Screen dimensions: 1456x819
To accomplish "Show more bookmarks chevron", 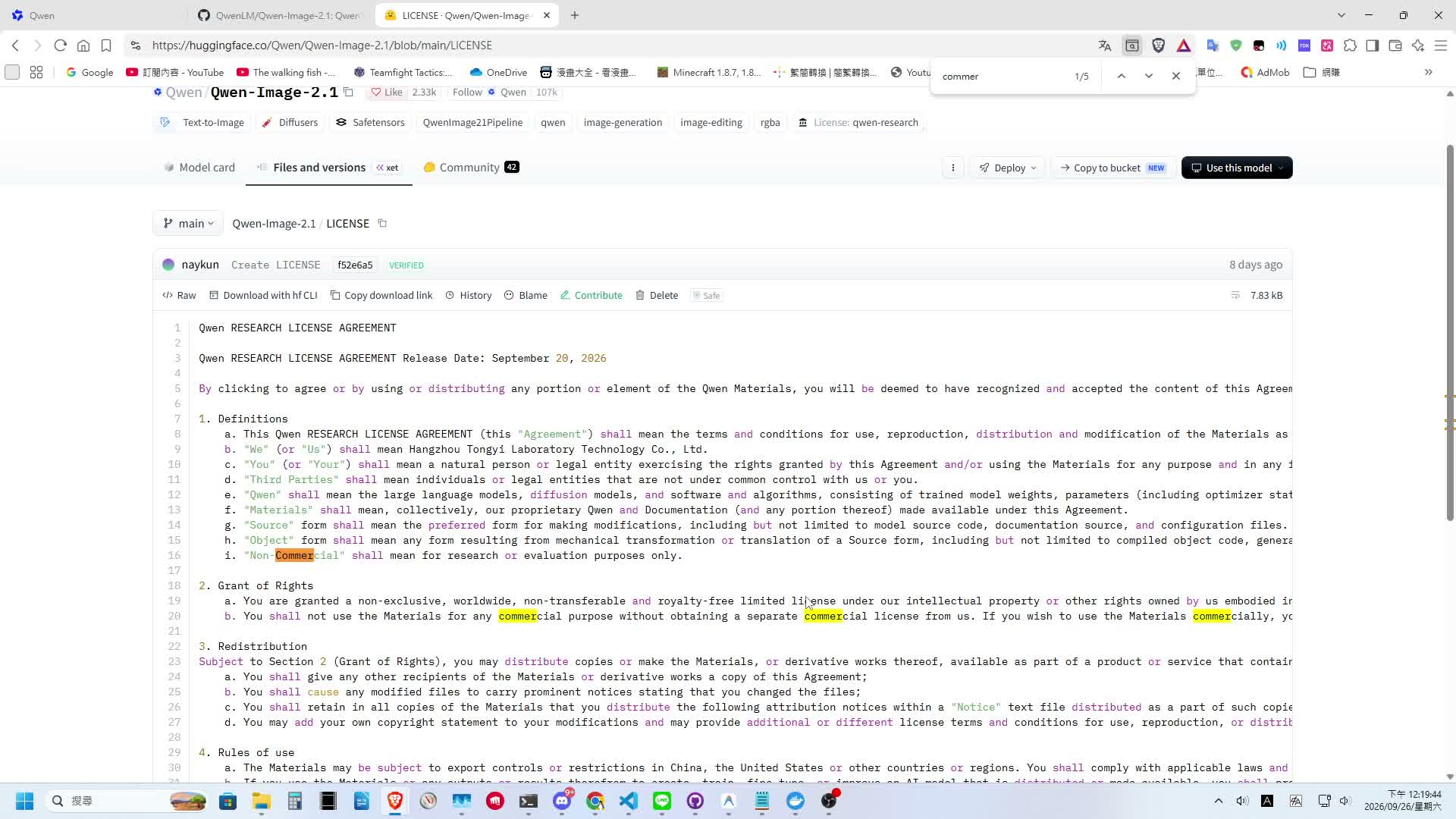I will coord(1429,72).
